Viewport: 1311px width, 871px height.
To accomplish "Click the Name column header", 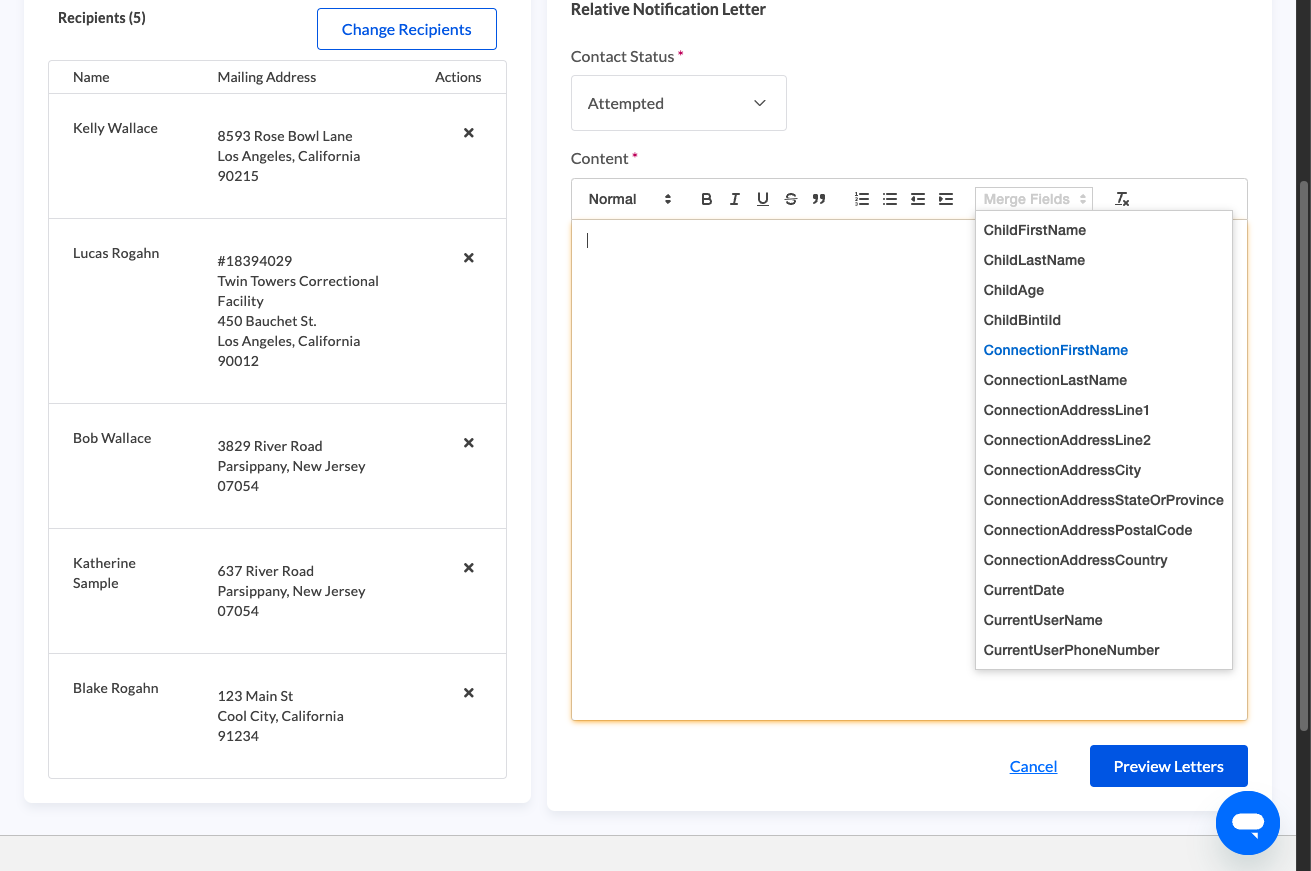I will pos(91,77).
